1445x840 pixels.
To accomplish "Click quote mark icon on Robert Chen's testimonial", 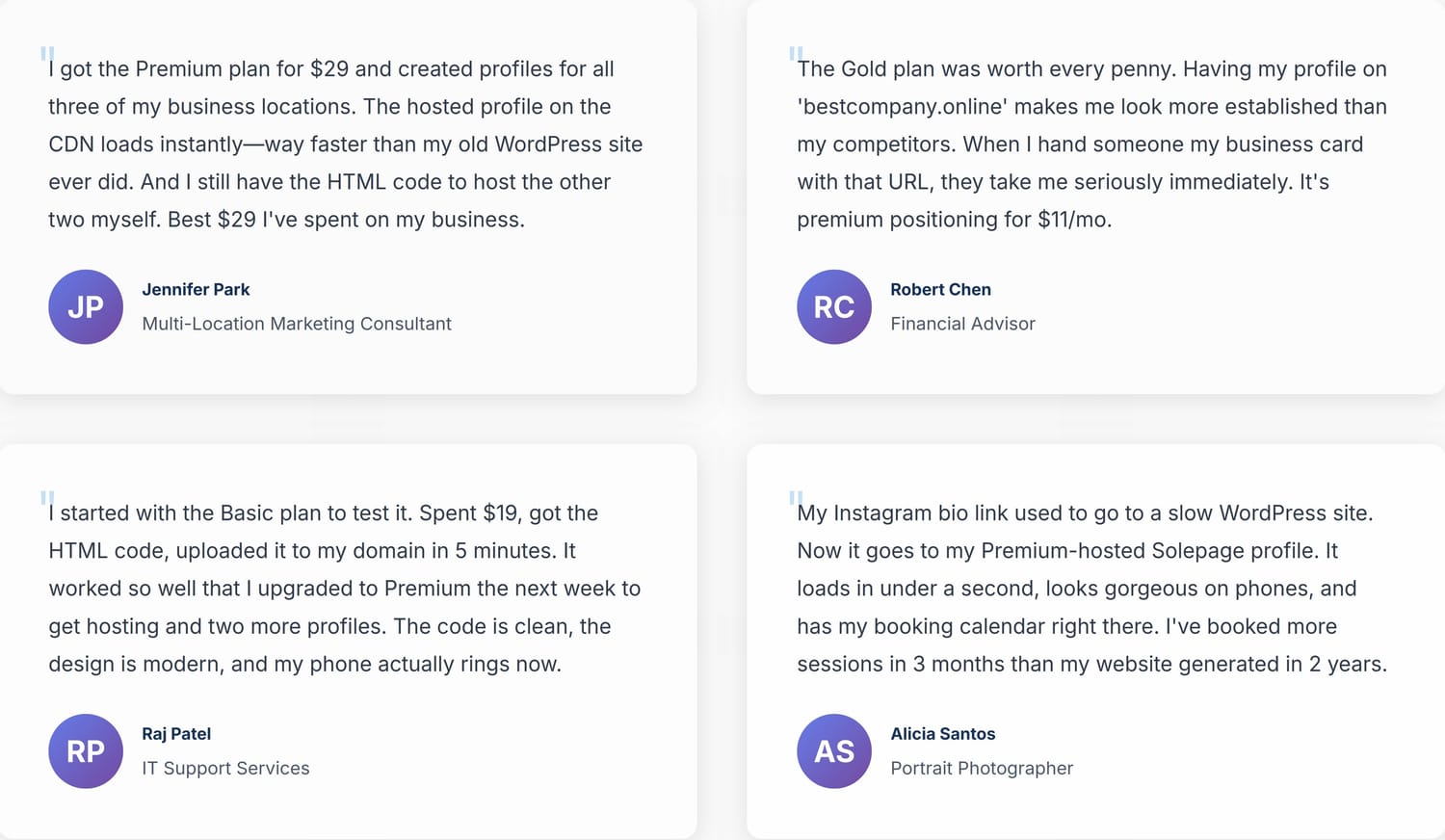I will [796, 54].
